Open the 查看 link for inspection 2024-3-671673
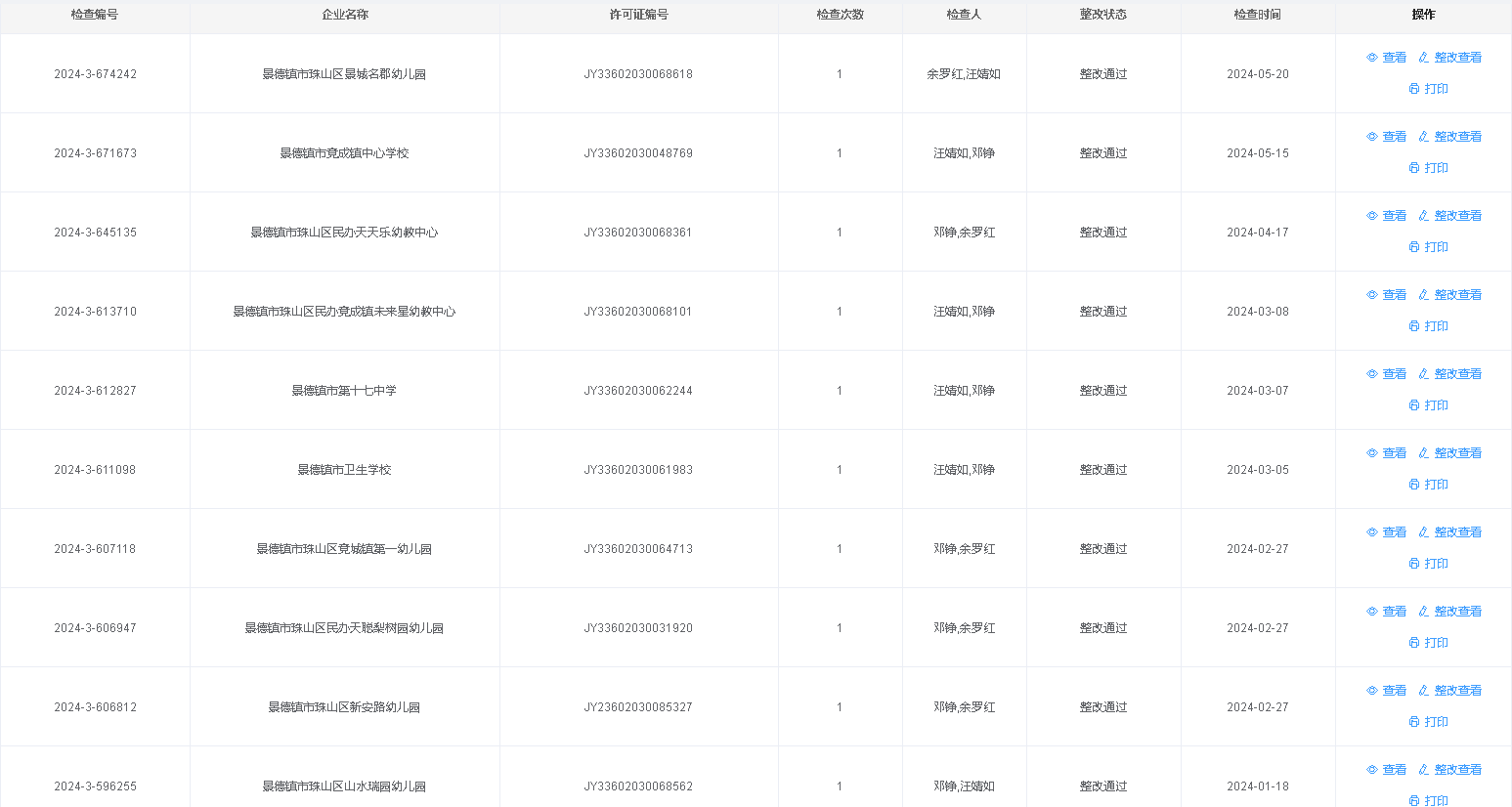 click(x=1394, y=137)
